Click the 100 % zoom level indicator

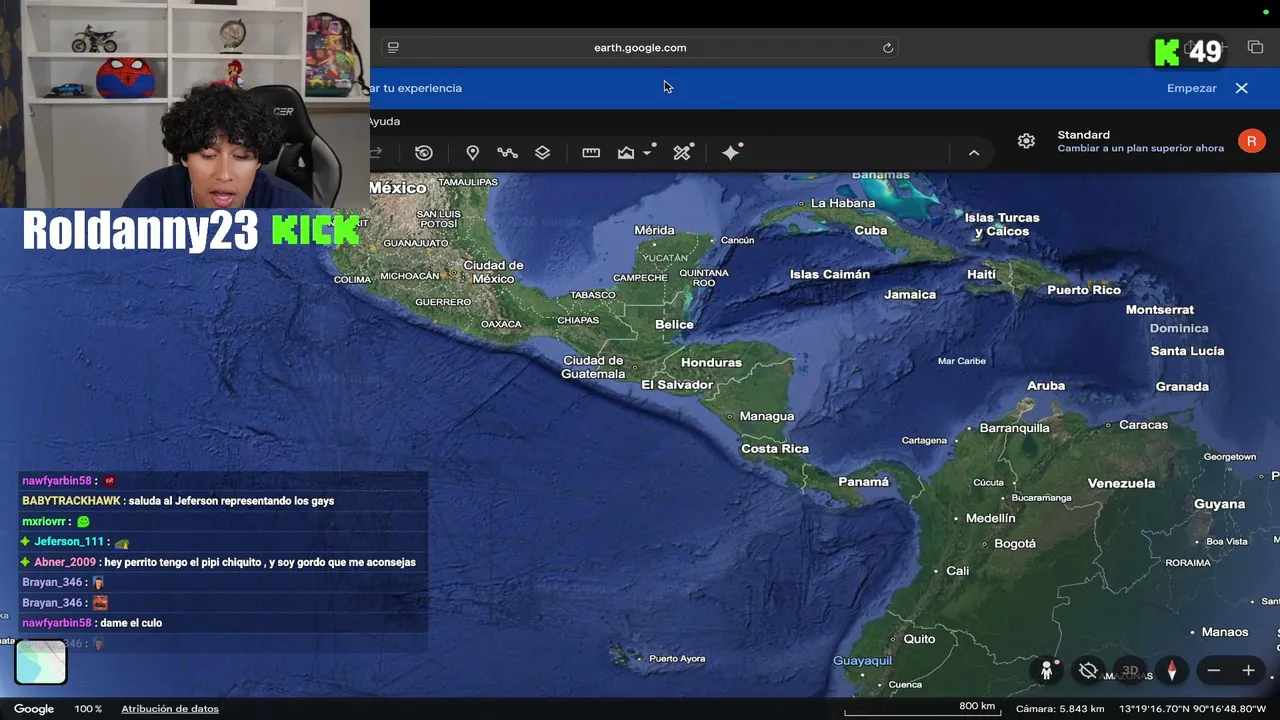coord(88,709)
